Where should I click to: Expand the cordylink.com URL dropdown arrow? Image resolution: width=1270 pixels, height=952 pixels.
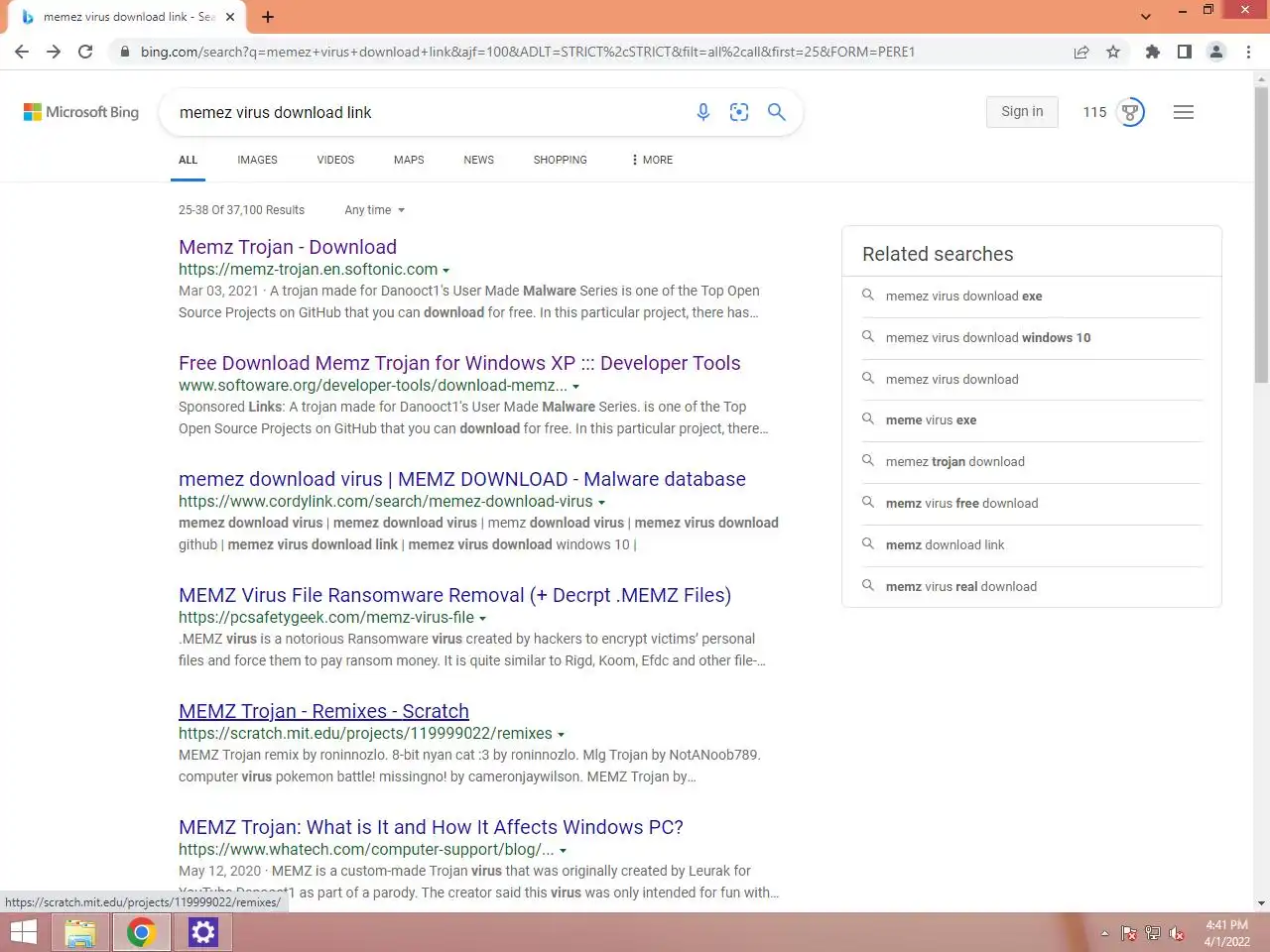tap(601, 502)
